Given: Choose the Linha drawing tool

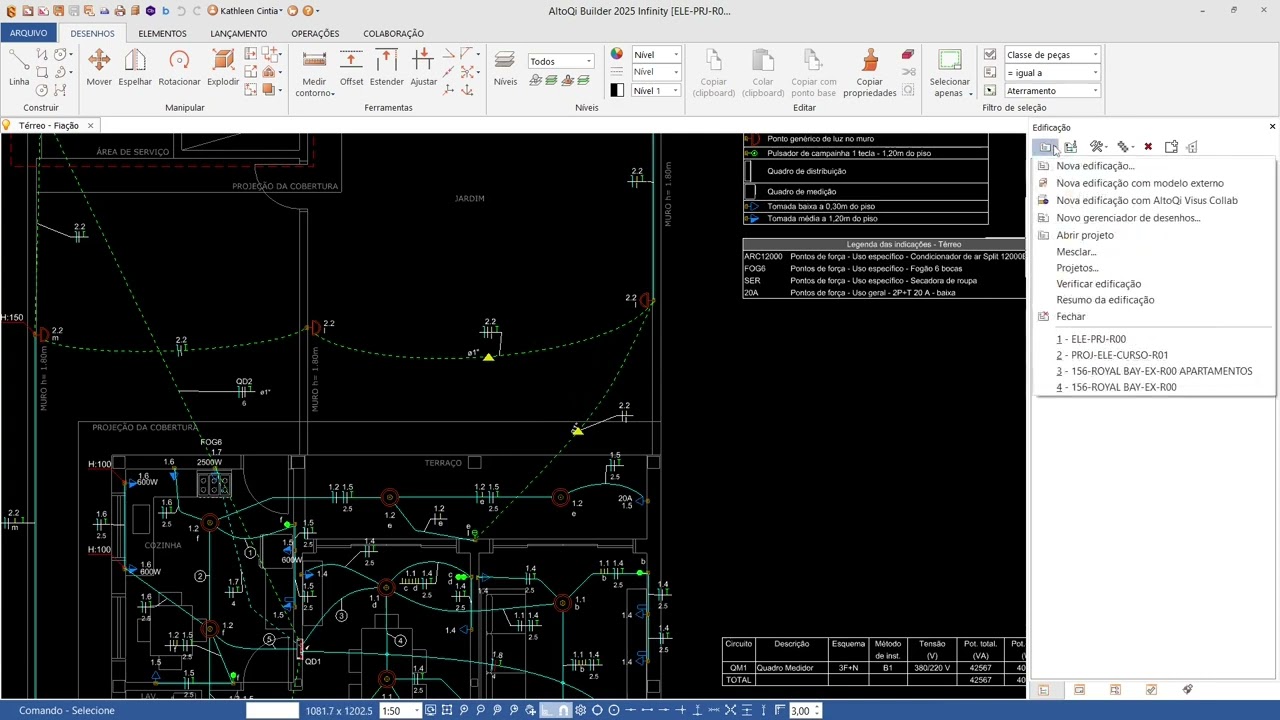Looking at the screenshot, I should point(19,68).
